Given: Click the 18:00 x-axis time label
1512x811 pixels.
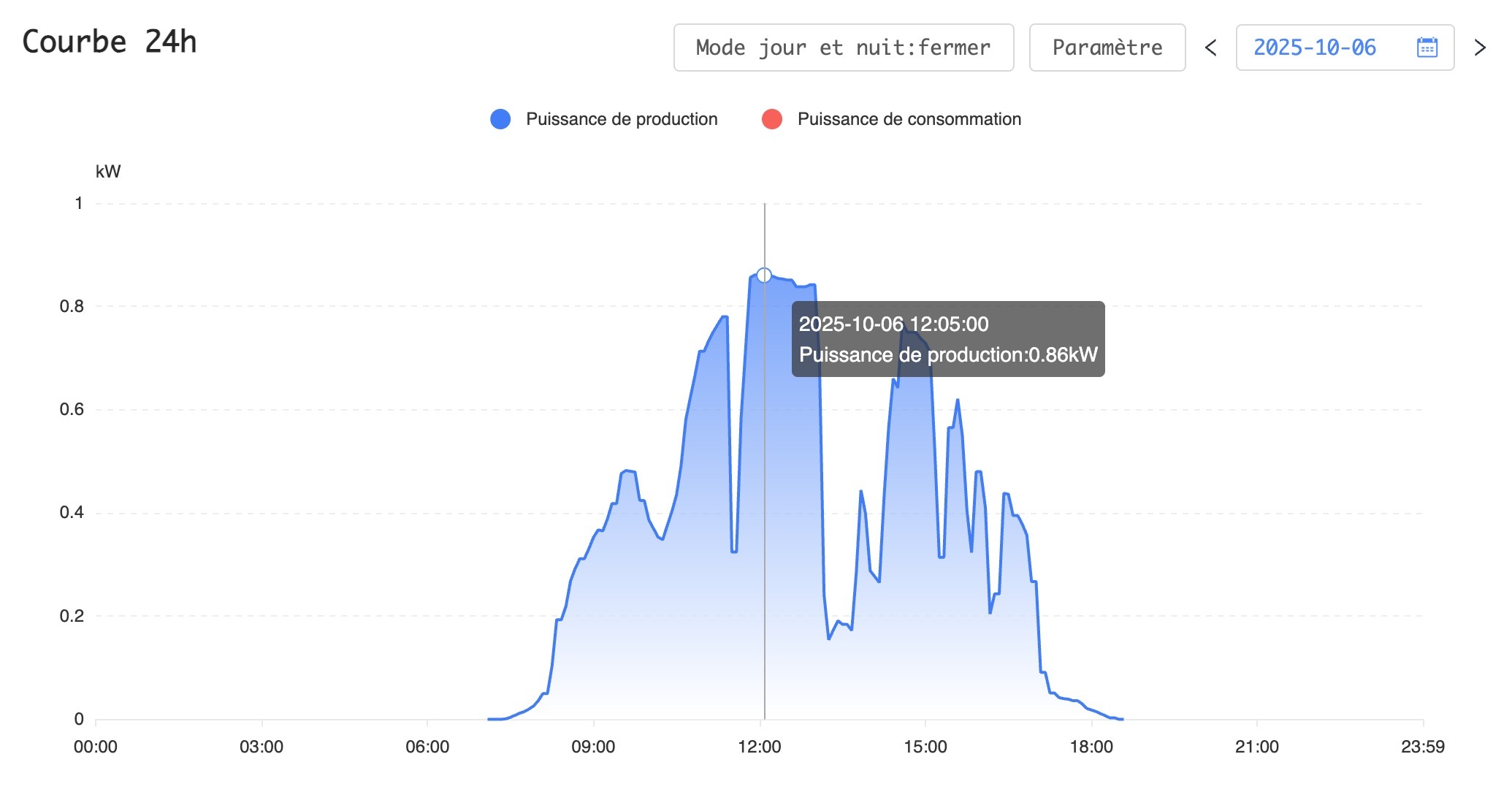Looking at the screenshot, I should pos(1091,747).
